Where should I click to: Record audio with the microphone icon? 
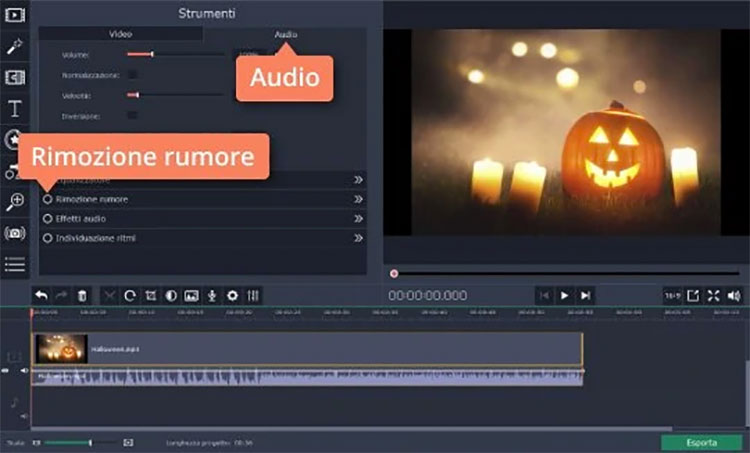point(212,296)
